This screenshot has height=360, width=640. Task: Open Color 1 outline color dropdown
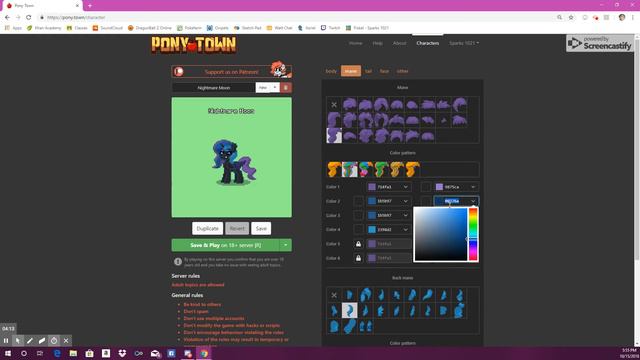[473, 187]
